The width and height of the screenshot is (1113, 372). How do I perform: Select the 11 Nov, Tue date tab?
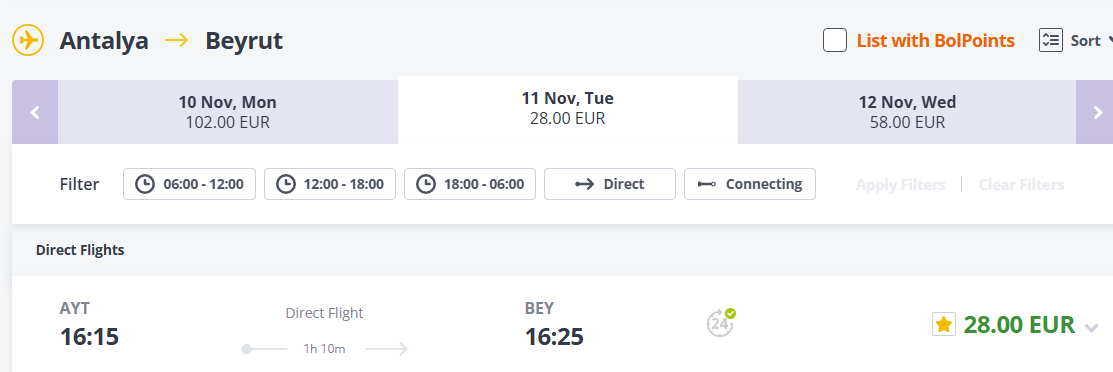(568, 109)
